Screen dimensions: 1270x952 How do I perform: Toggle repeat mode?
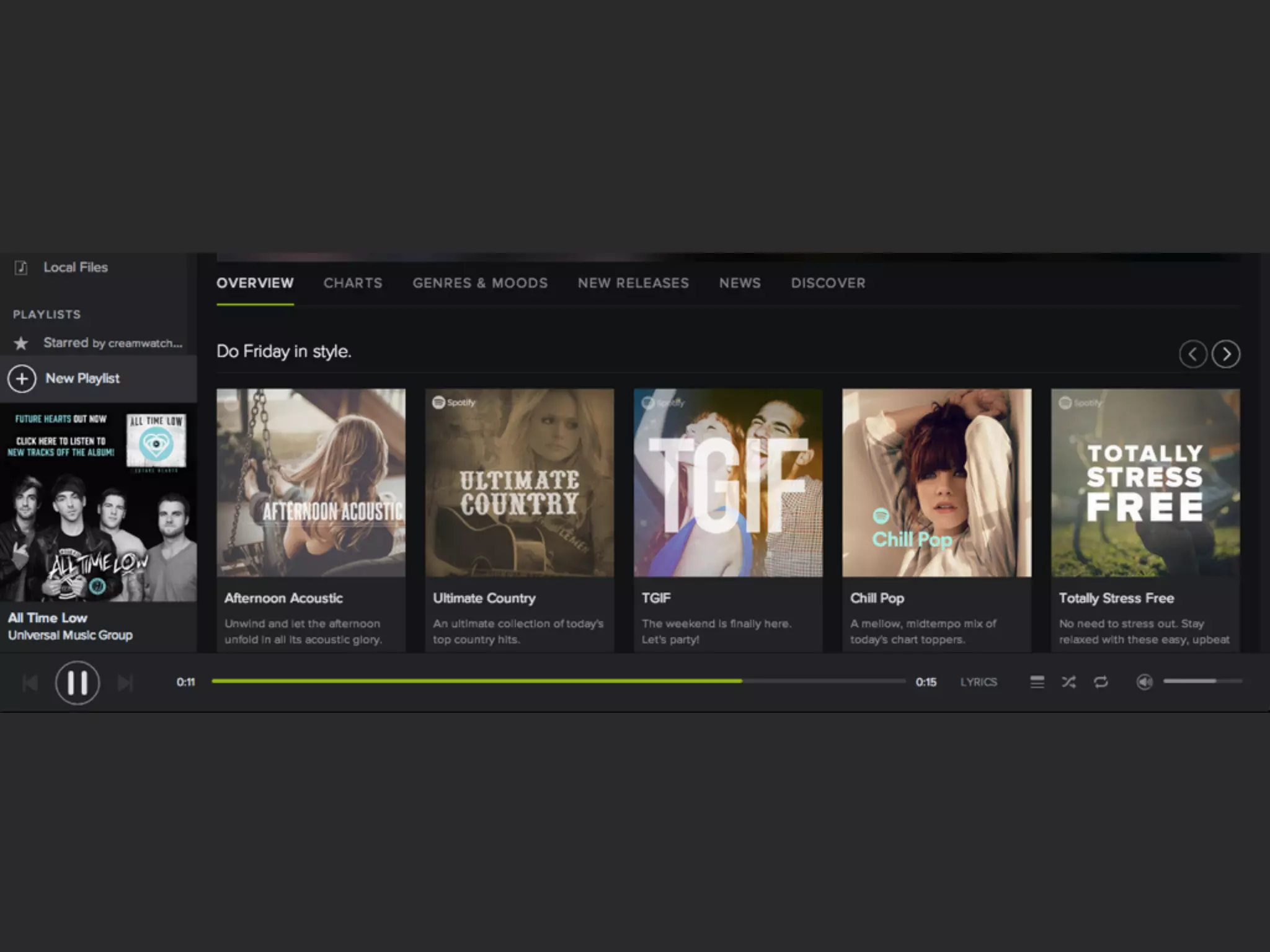pos(1101,682)
